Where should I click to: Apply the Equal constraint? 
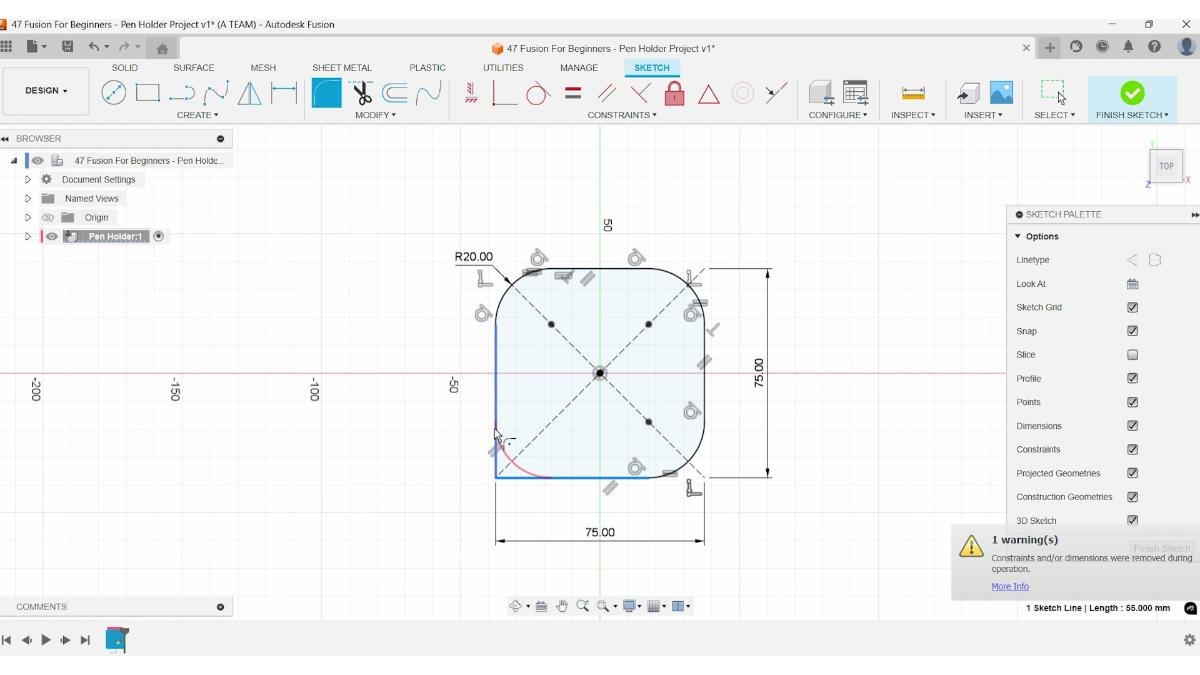coord(572,92)
